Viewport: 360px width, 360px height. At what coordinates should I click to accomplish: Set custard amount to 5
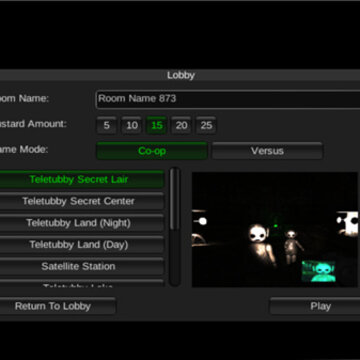[106, 125]
